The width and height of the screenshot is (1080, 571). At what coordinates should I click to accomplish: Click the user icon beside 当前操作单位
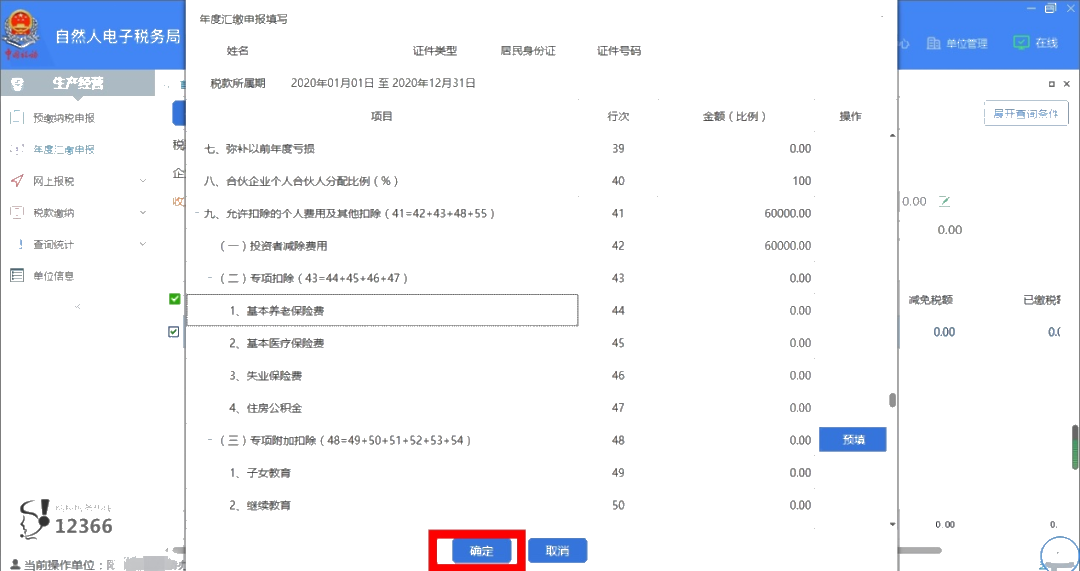tap(16, 565)
